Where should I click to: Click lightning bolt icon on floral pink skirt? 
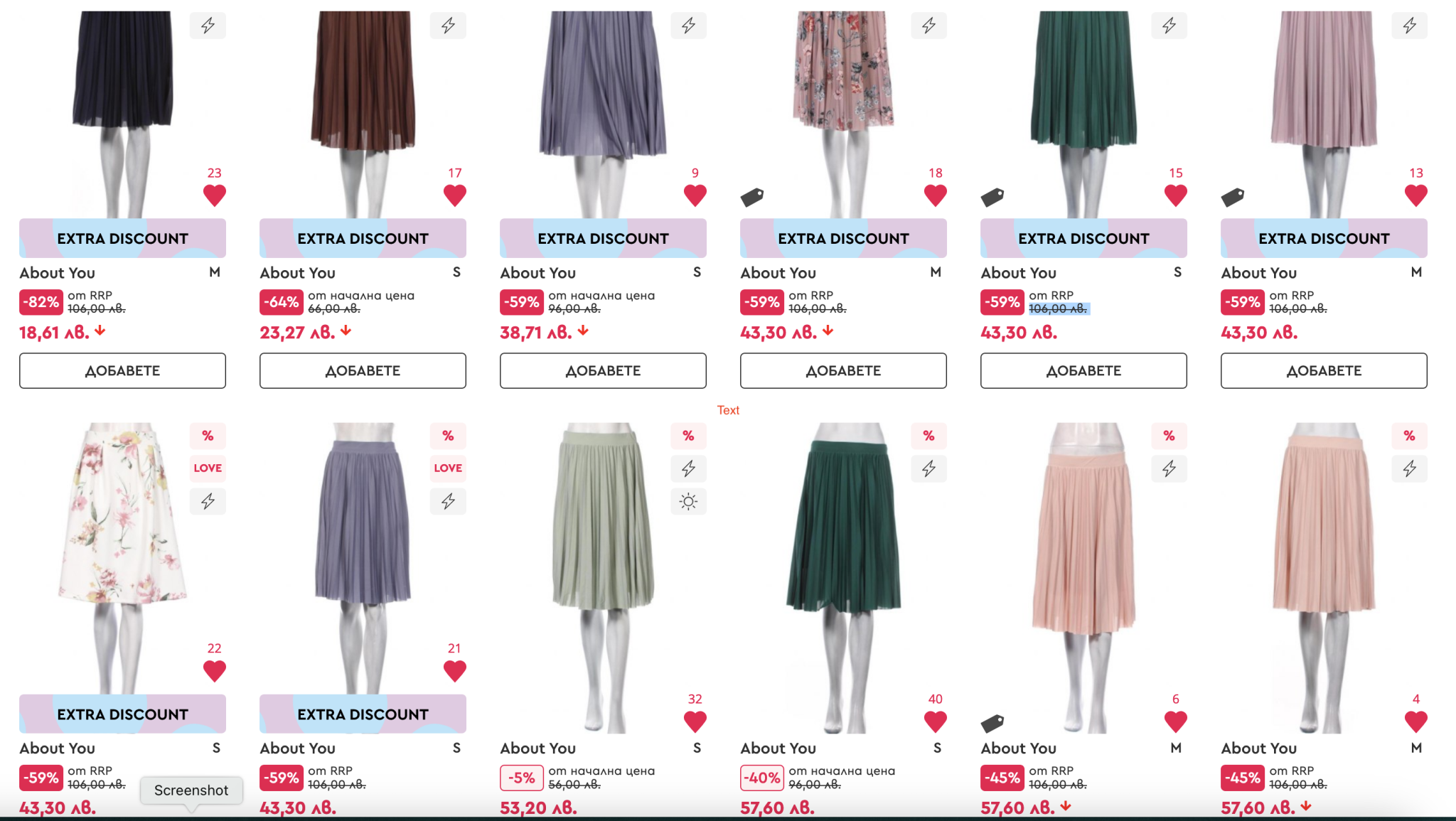(928, 26)
